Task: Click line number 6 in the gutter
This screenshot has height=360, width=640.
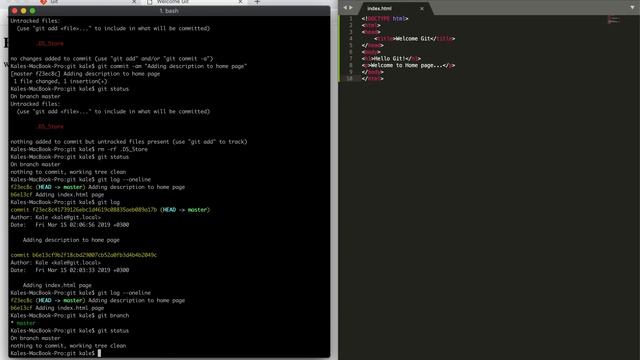Action: click(351, 52)
